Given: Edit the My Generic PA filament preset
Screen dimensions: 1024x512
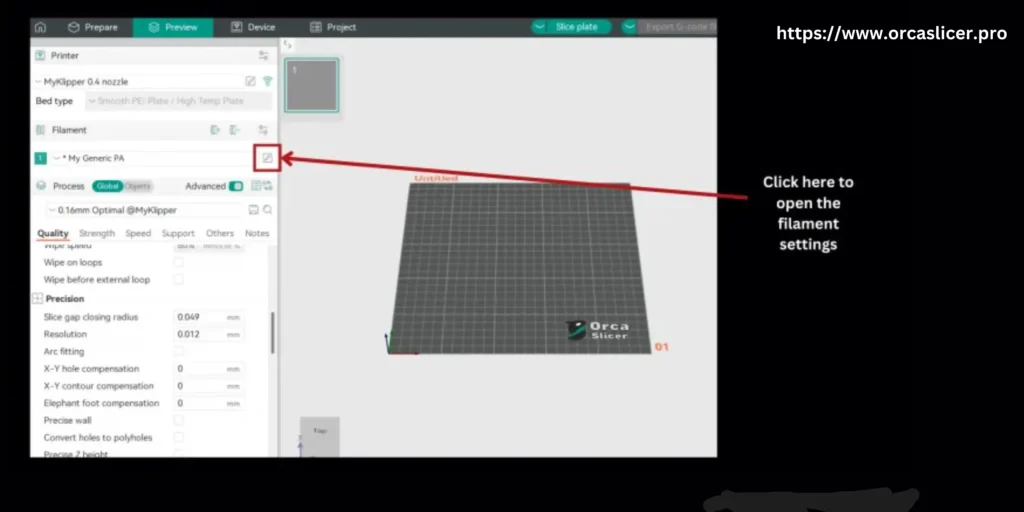Looking at the screenshot, I should 267,158.
